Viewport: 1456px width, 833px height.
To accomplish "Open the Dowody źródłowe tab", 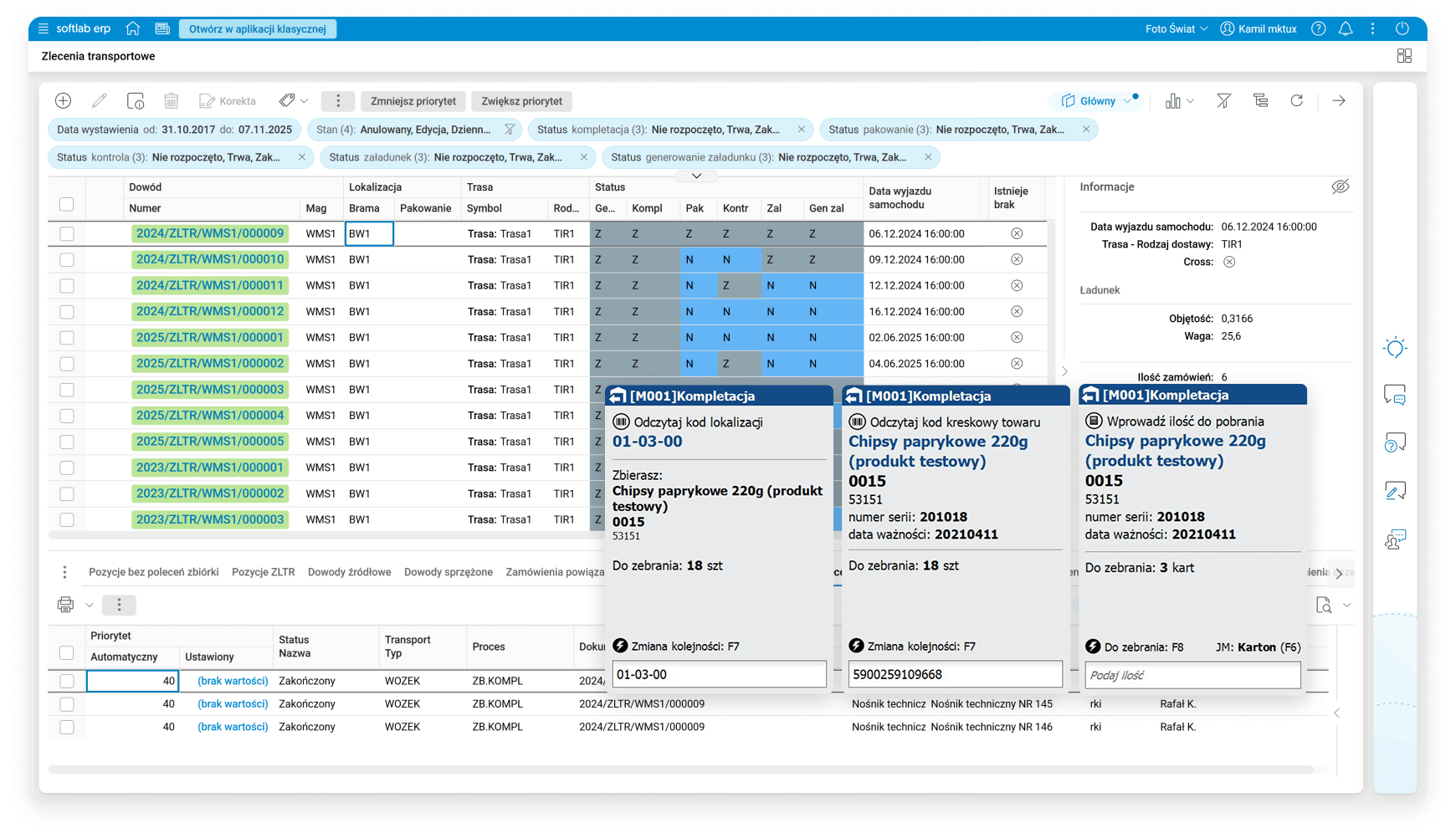I will pyautogui.click(x=349, y=572).
